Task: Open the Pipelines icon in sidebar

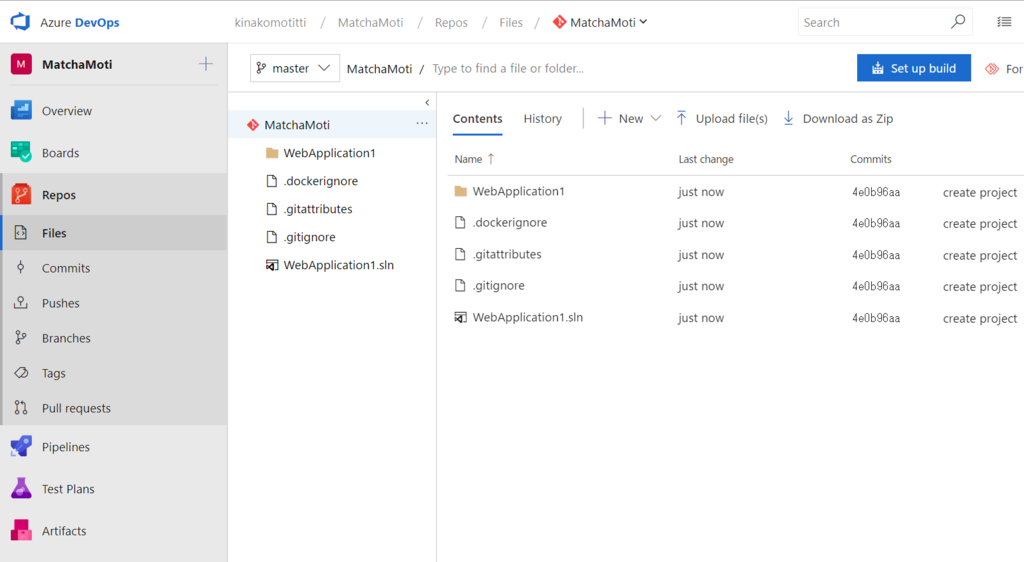Action: pyautogui.click(x=21, y=446)
